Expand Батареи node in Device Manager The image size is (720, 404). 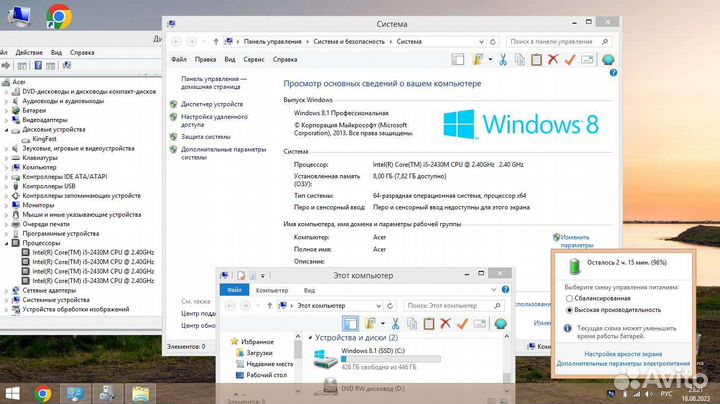pos(6,111)
